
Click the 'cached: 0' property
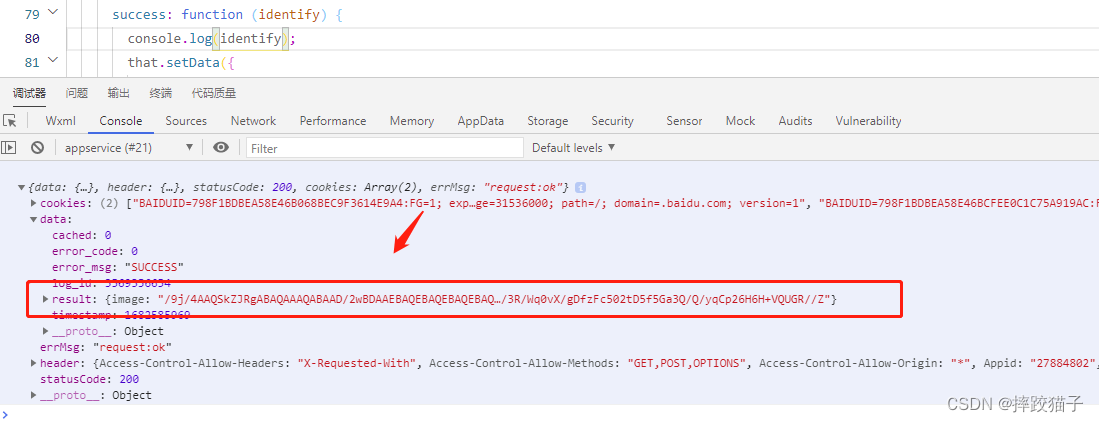81,236
